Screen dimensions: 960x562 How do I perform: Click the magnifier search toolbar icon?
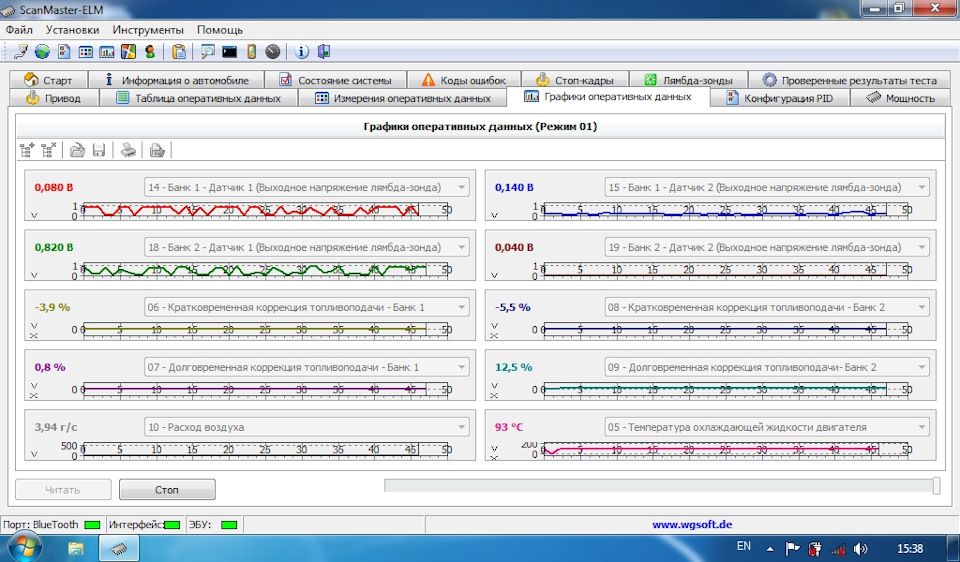pyautogui.click(x=208, y=52)
